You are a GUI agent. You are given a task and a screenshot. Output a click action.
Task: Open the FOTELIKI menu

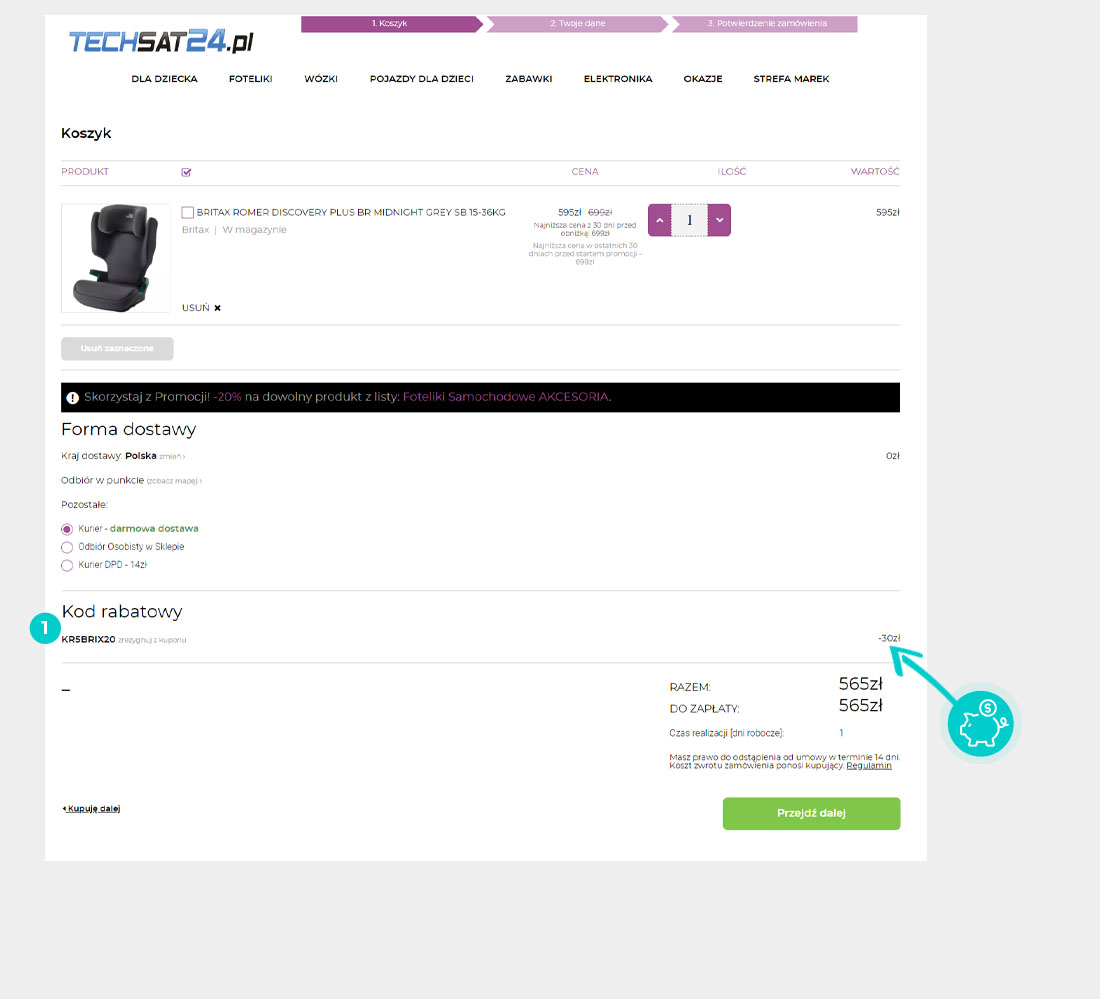[250, 79]
